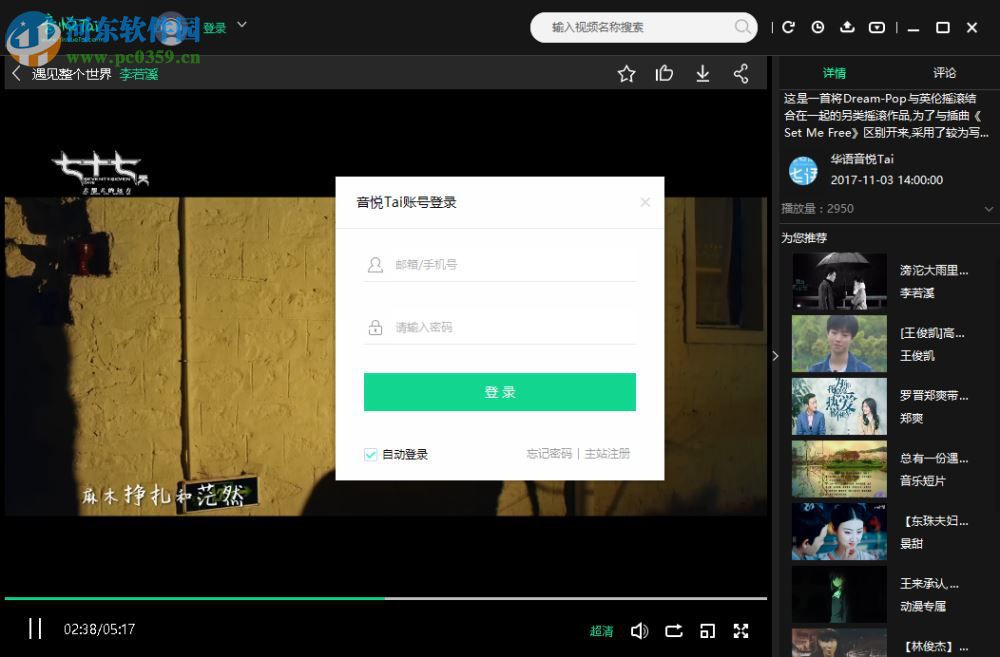Image resolution: width=1000 pixels, height=657 pixels.
Task: Uncheck the 自动登录 auto-login checkbox
Action: click(370, 454)
